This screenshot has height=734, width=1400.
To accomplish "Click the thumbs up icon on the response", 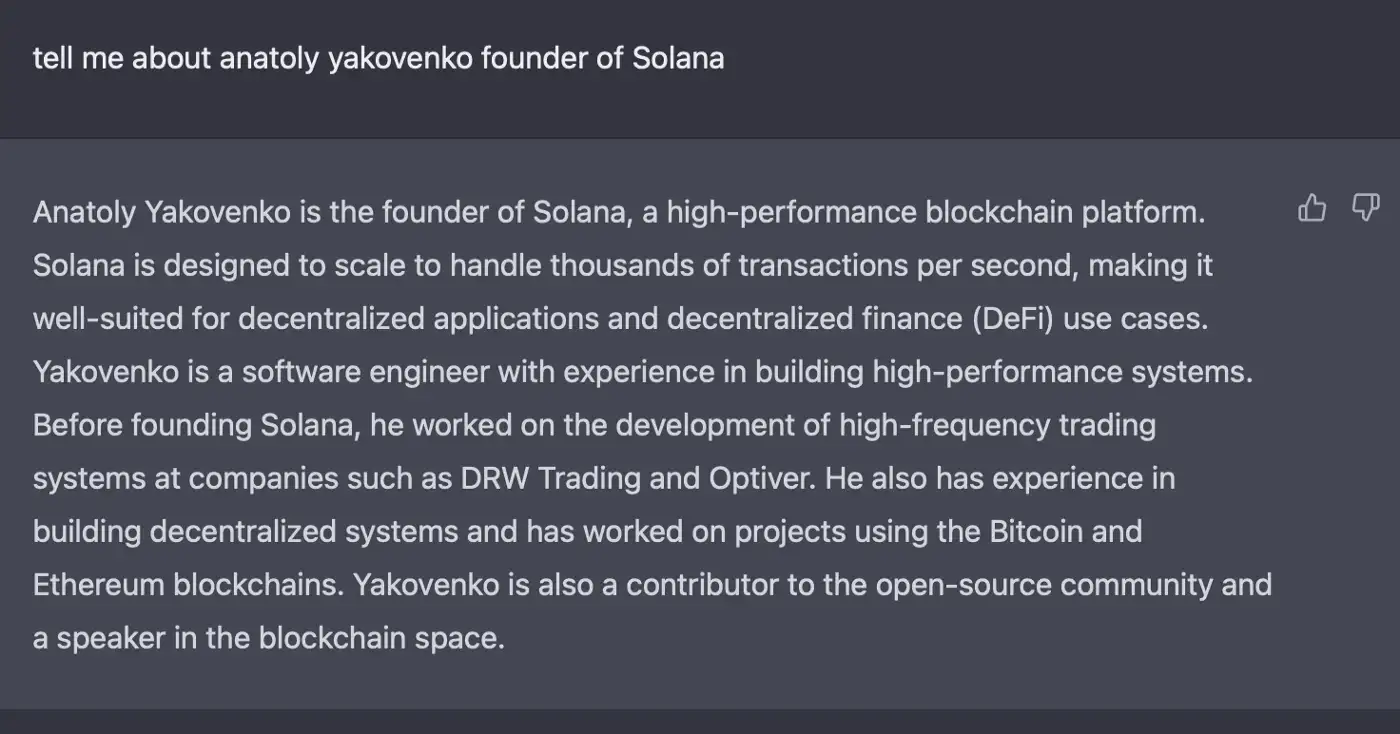I will coord(1311,208).
